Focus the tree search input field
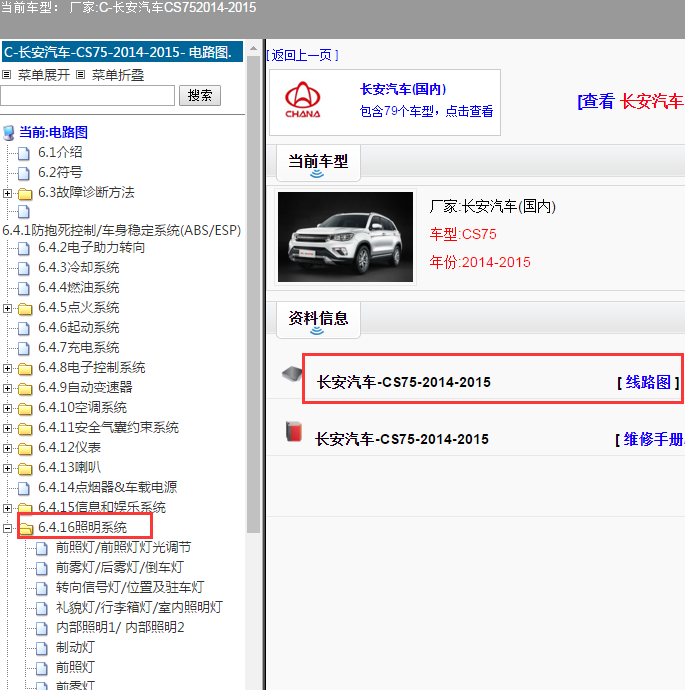685x690 pixels. [88, 95]
